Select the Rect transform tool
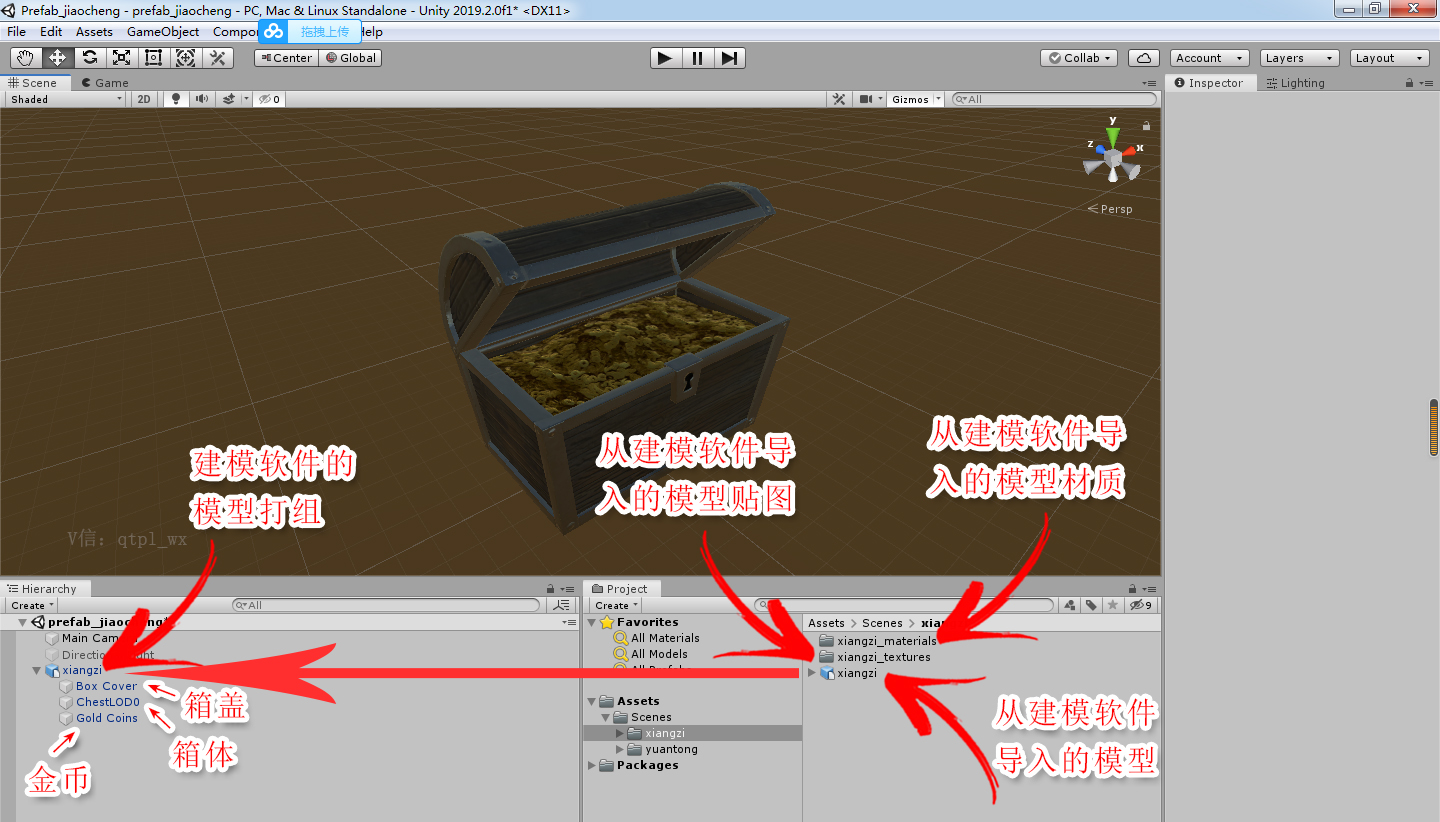Viewport: 1440px width, 822px height. [153, 58]
